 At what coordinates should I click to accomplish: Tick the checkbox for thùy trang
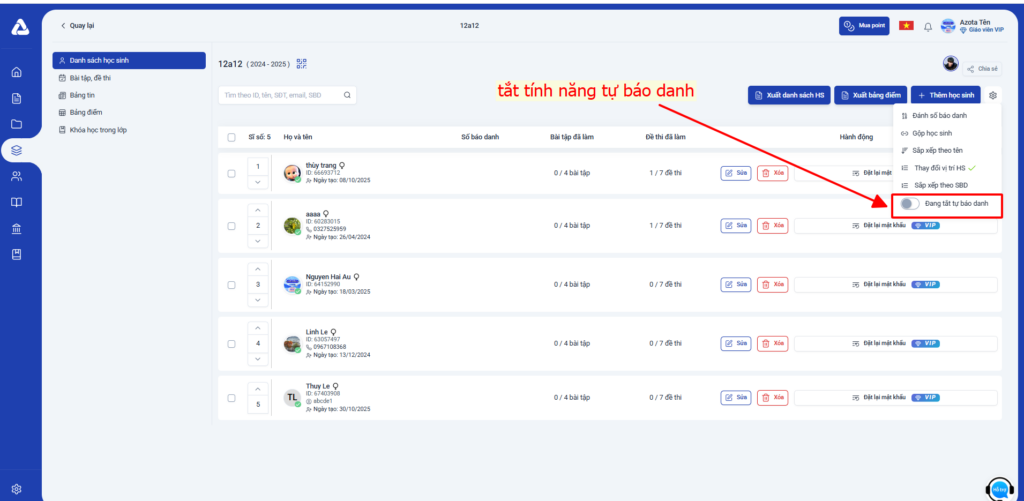click(232, 173)
